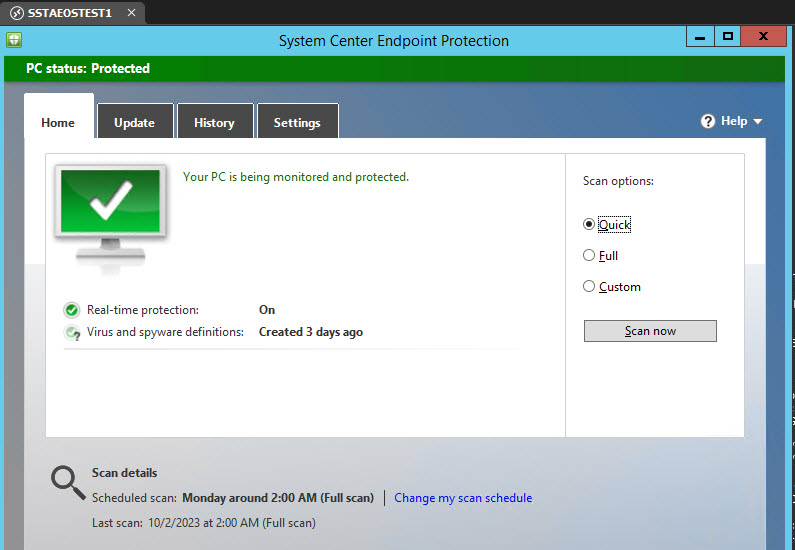Open the Change my scan schedule link
The height and width of the screenshot is (550, 795).
pos(463,498)
